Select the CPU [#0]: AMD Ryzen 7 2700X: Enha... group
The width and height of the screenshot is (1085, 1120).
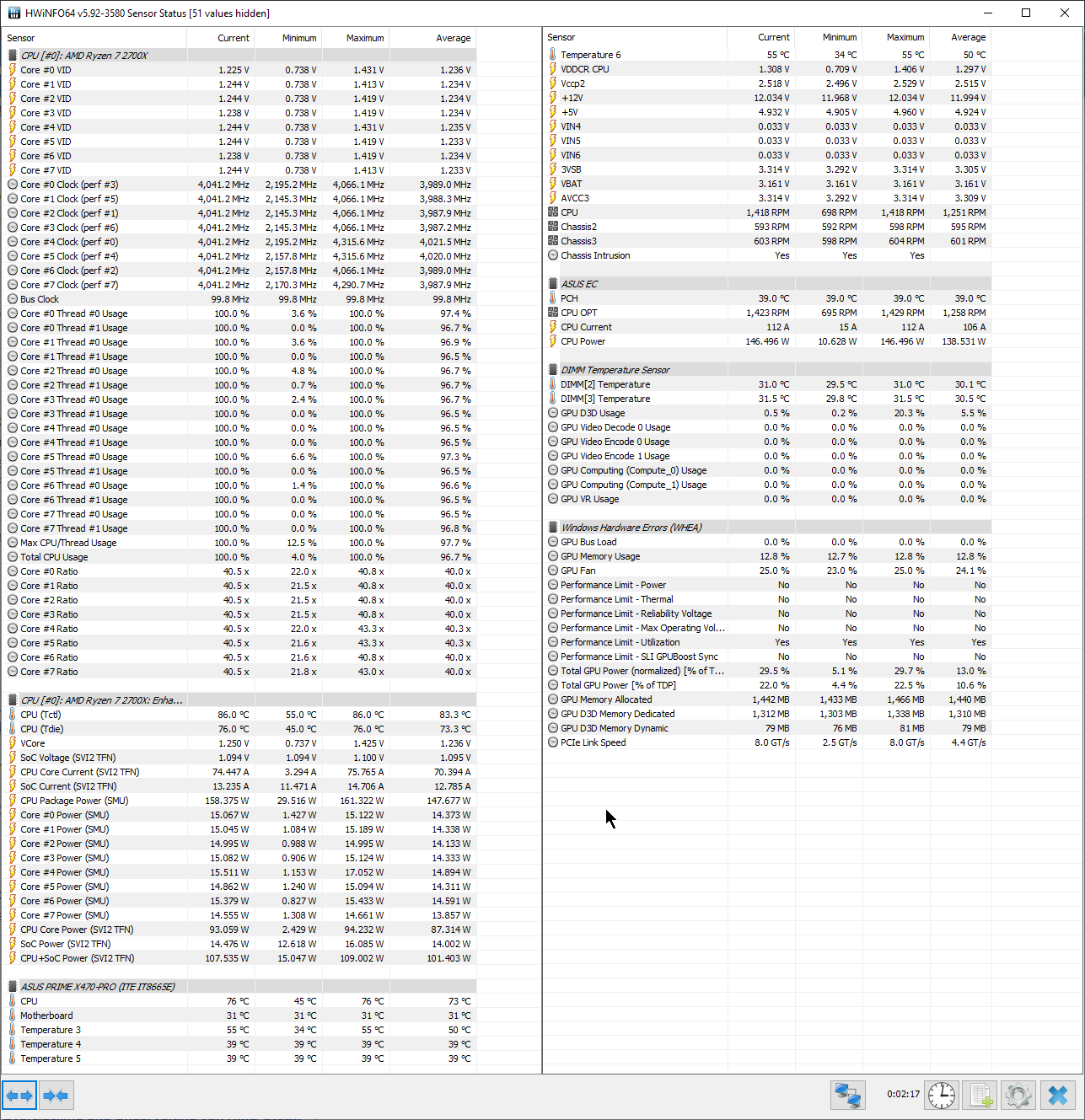pos(239,700)
